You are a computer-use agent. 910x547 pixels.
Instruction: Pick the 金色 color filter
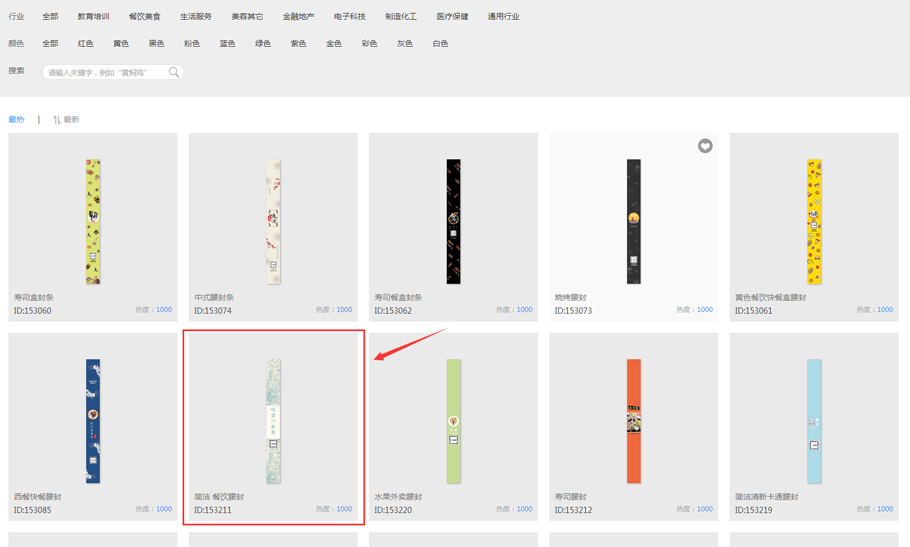pyautogui.click(x=333, y=44)
